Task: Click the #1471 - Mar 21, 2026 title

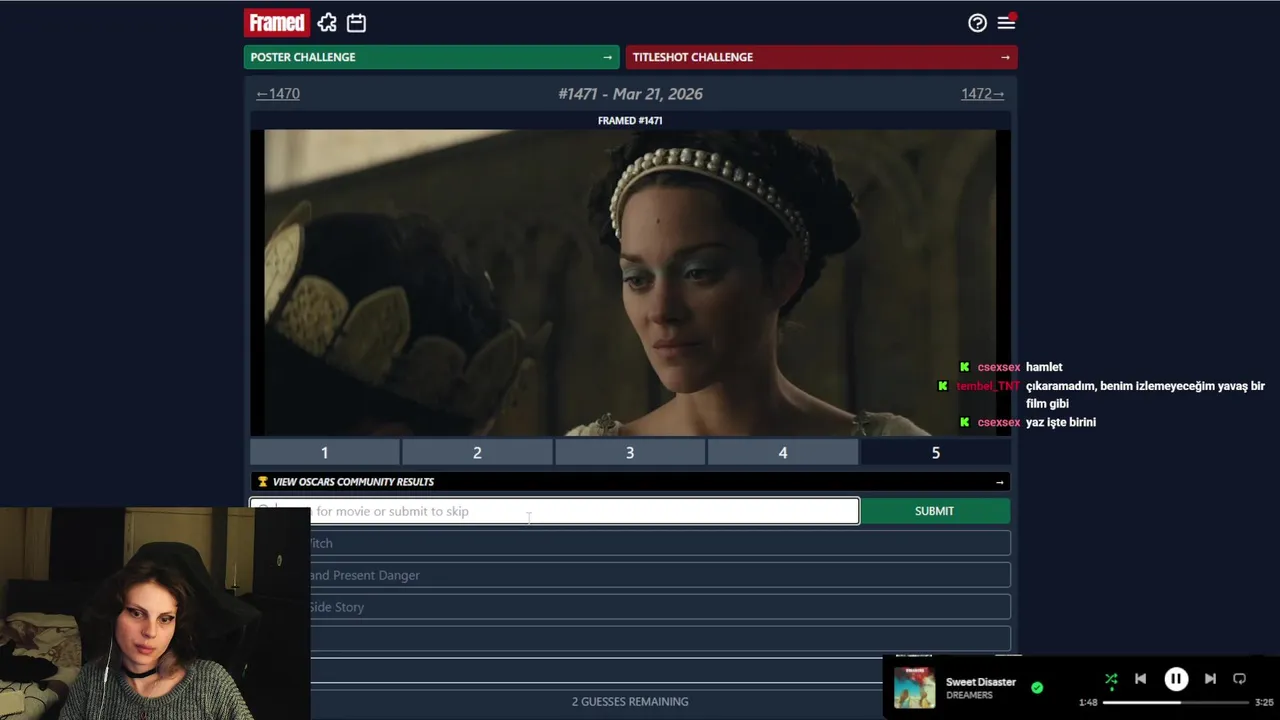Action: pos(630,94)
